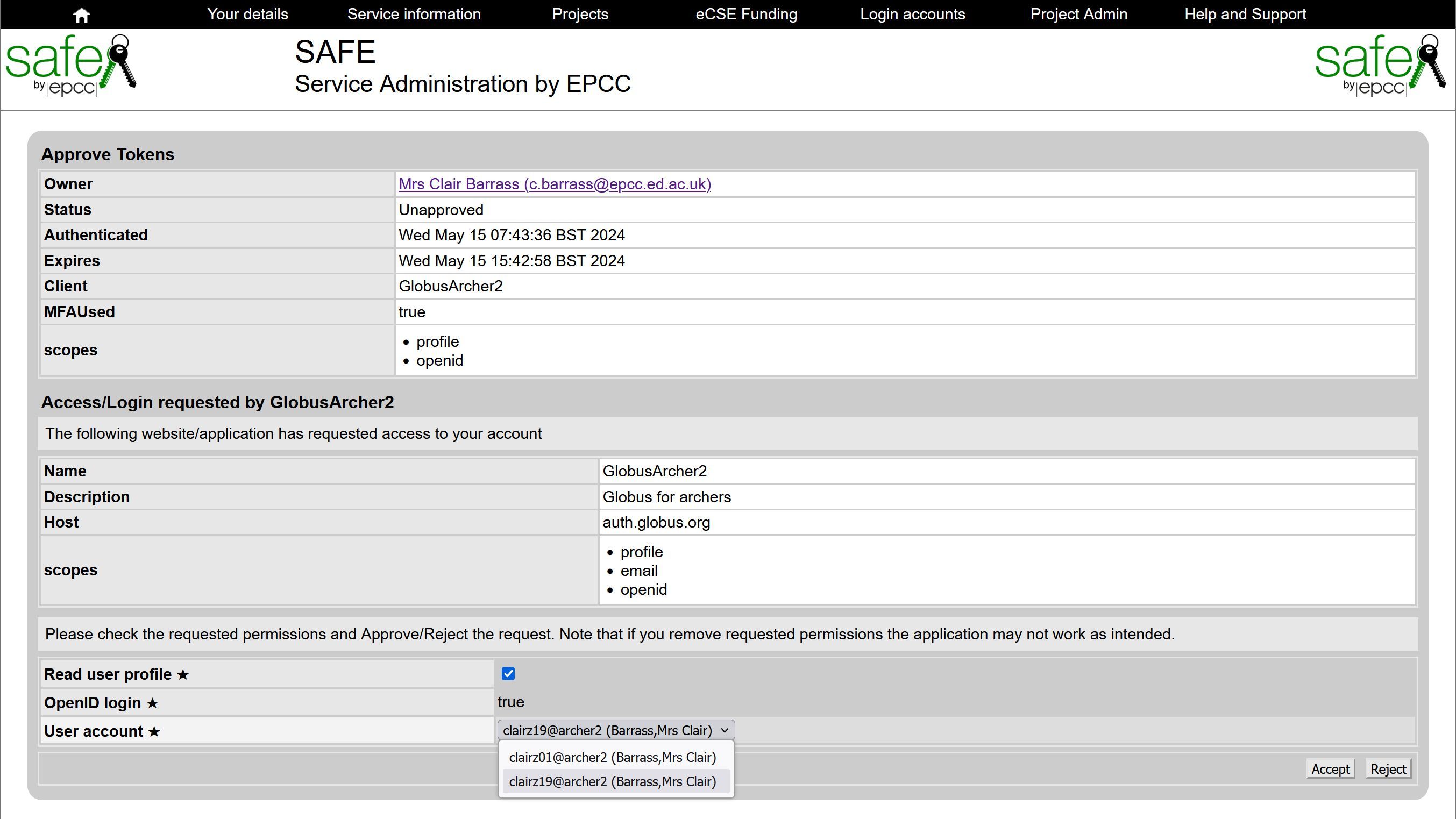Collapse the User account dropdown
The height and width of the screenshot is (819, 1456).
tap(616, 730)
